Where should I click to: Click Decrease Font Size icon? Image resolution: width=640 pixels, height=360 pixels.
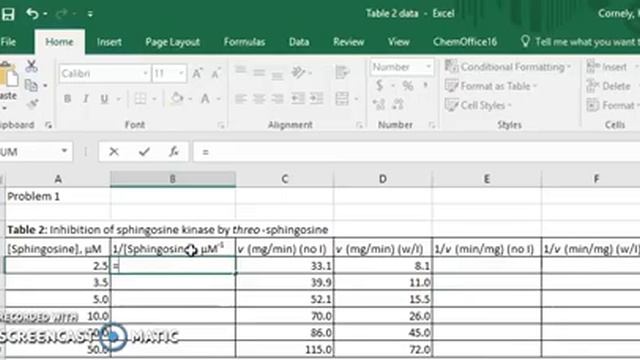tap(216, 73)
